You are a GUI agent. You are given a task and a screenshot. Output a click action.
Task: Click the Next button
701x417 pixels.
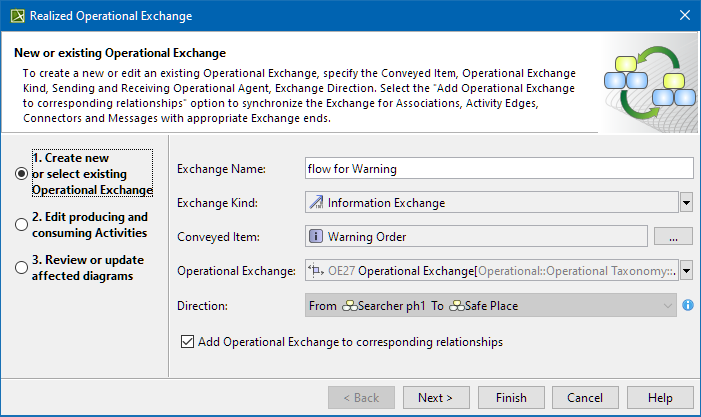(435, 398)
